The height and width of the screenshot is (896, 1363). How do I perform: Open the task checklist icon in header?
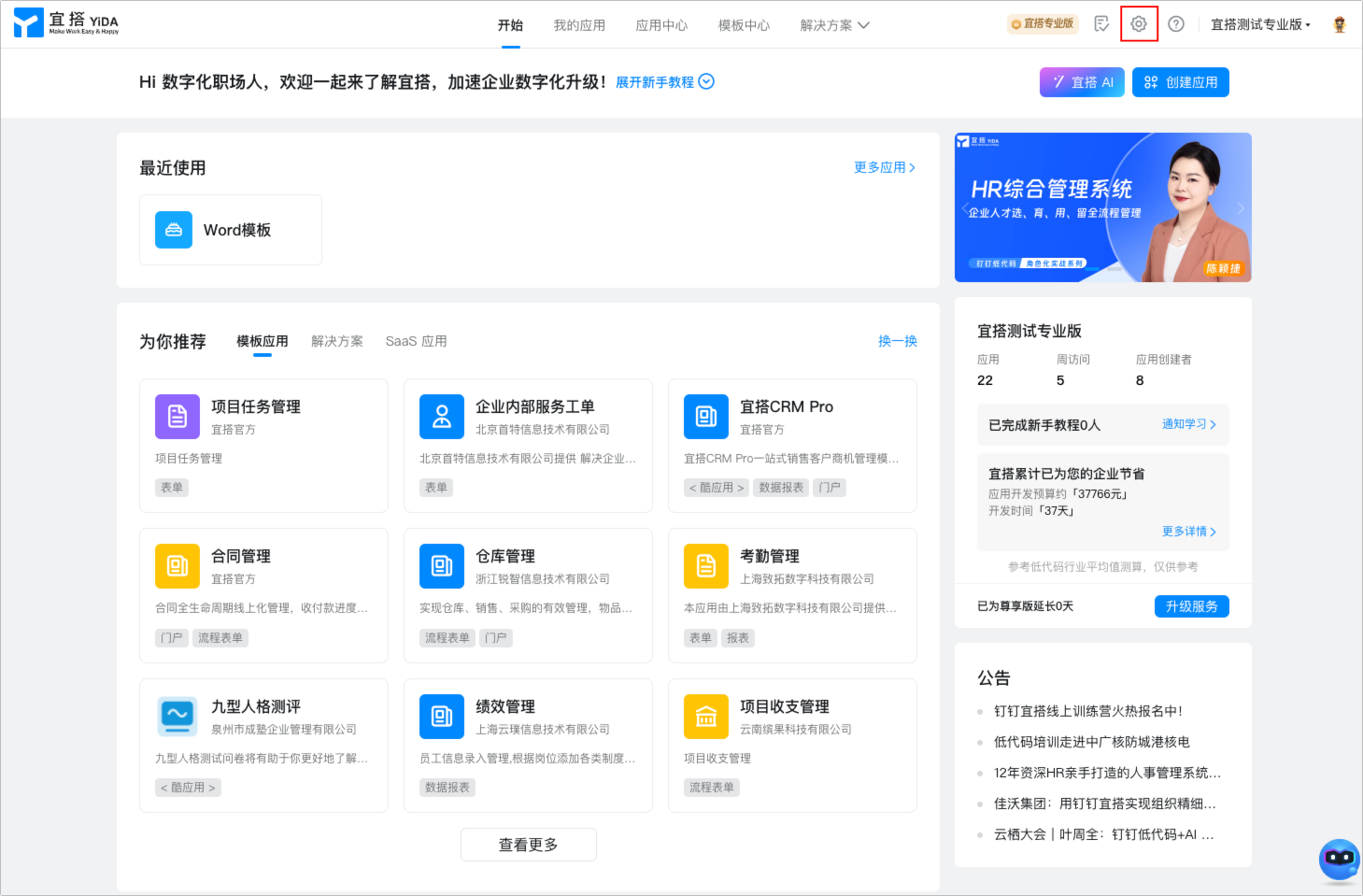click(x=1101, y=24)
